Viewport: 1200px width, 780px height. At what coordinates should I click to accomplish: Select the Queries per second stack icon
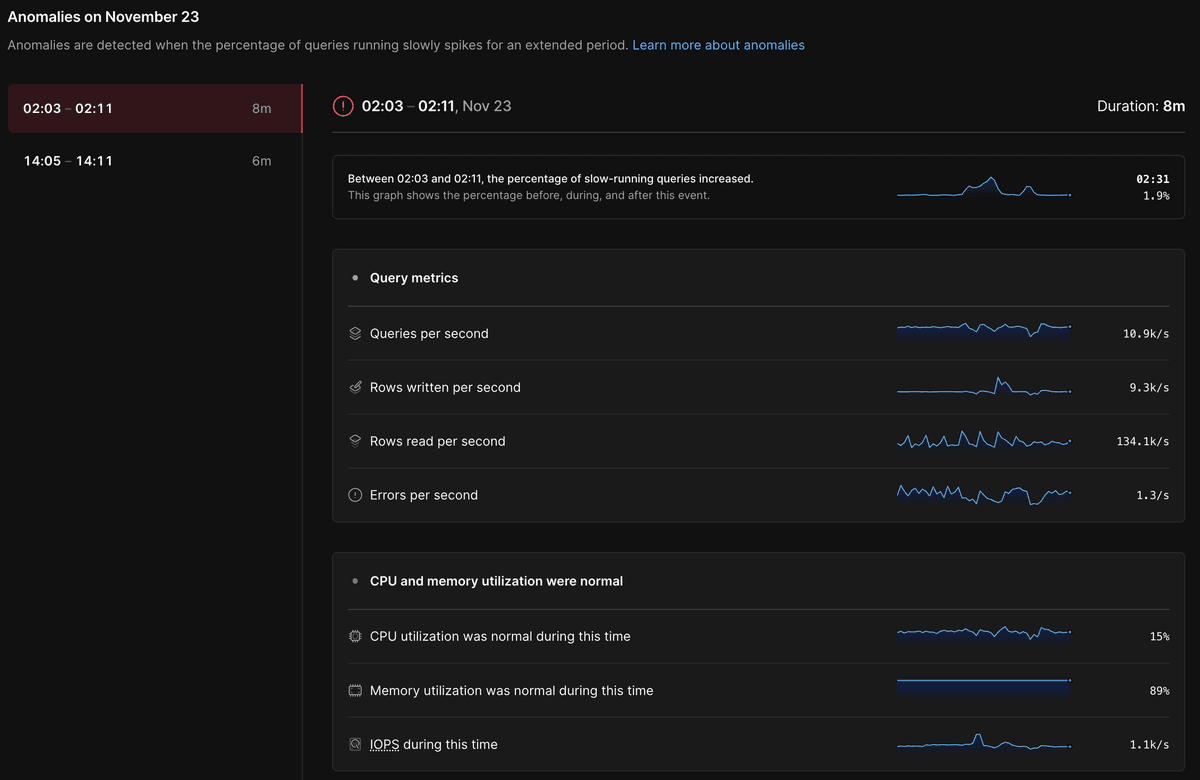(355, 333)
